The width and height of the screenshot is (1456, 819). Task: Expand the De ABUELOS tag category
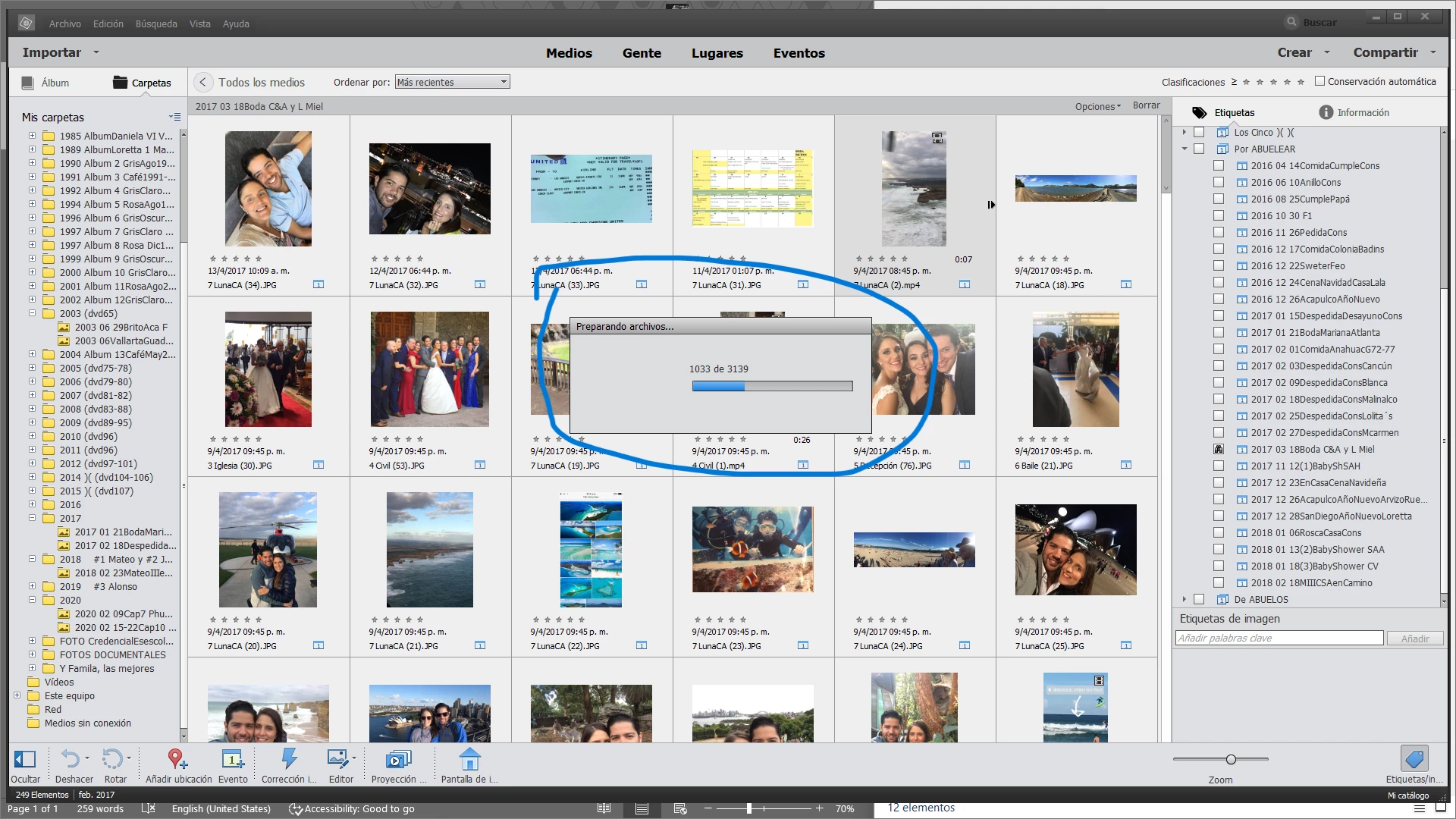point(1184,599)
